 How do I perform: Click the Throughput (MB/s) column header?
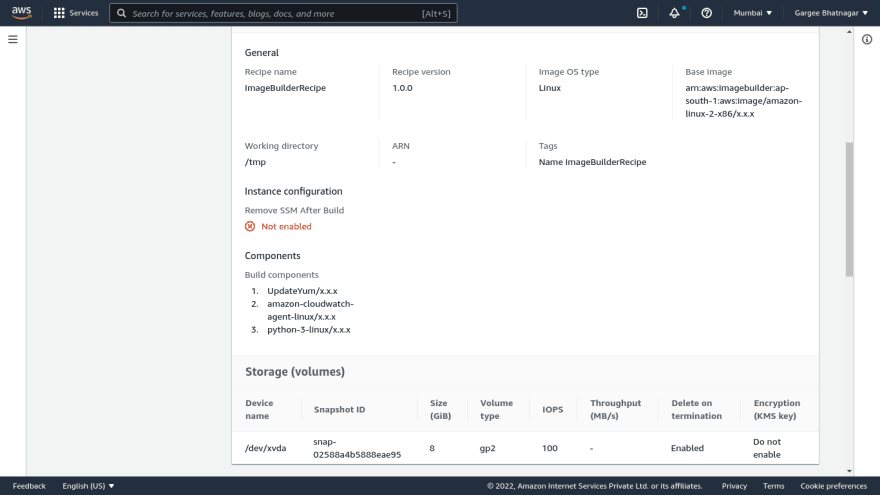coord(615,410)
